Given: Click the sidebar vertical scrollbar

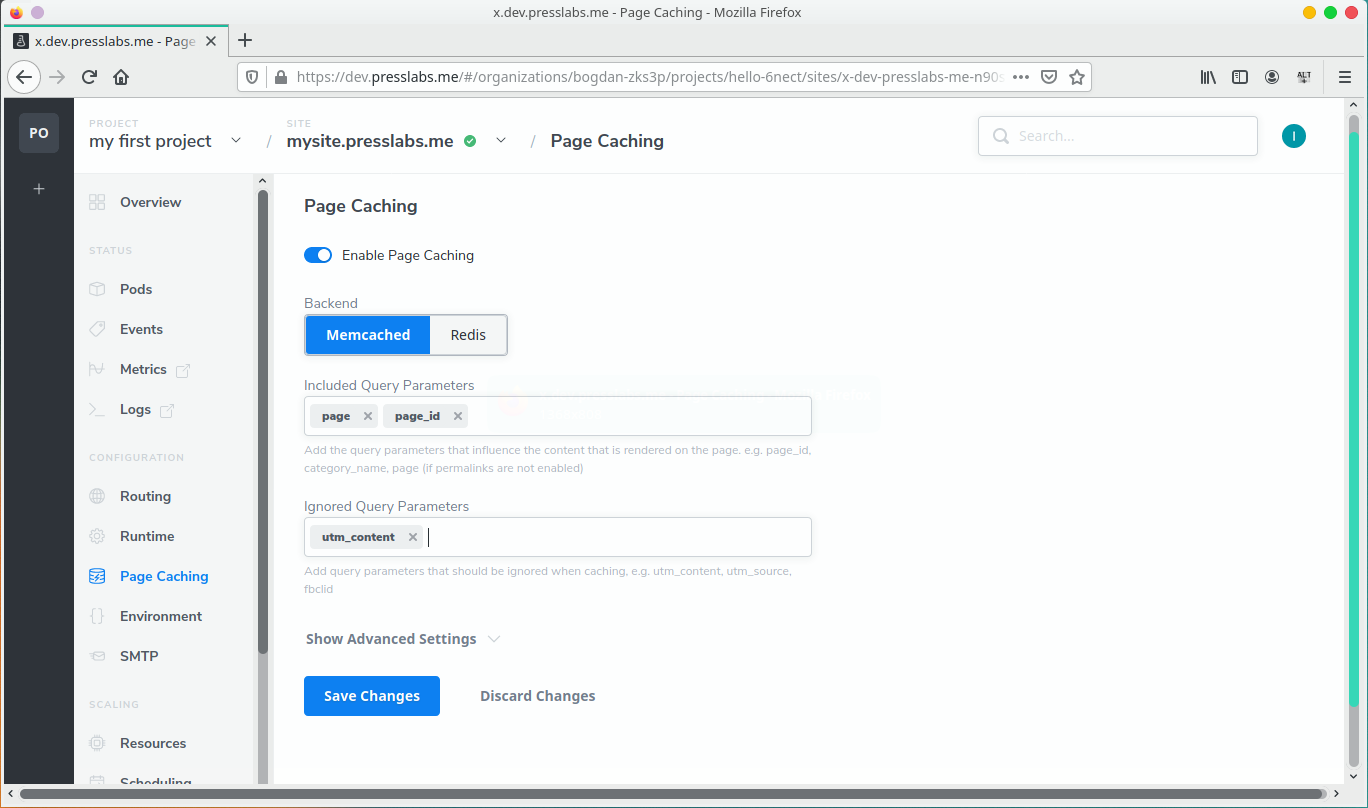Looking at the screenshot, I should tap(263, 420).
